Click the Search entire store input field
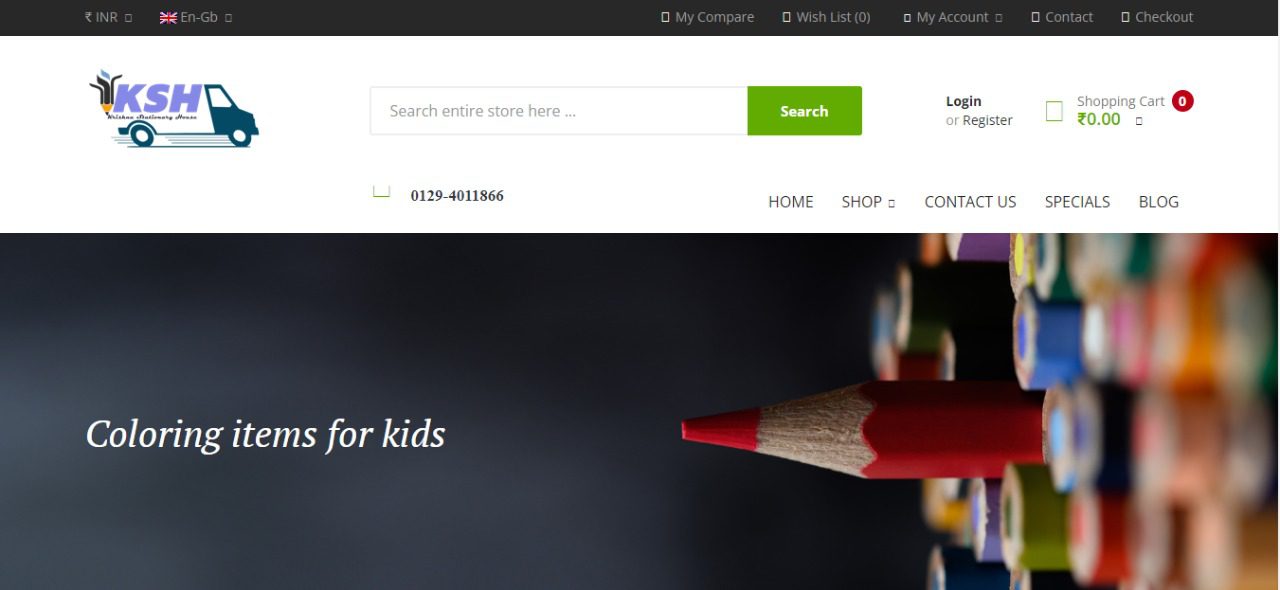Image resolution: width=1280 pixels, height=590 pixels. (559, 111)
